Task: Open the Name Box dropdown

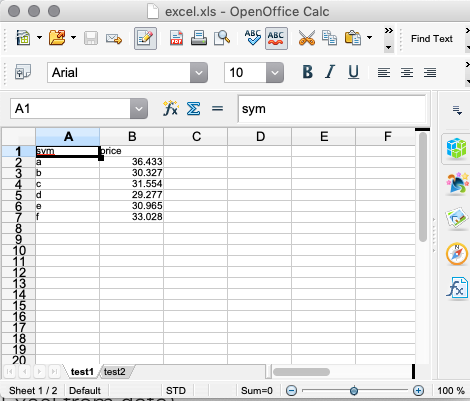Action: [x=139, y=108]
